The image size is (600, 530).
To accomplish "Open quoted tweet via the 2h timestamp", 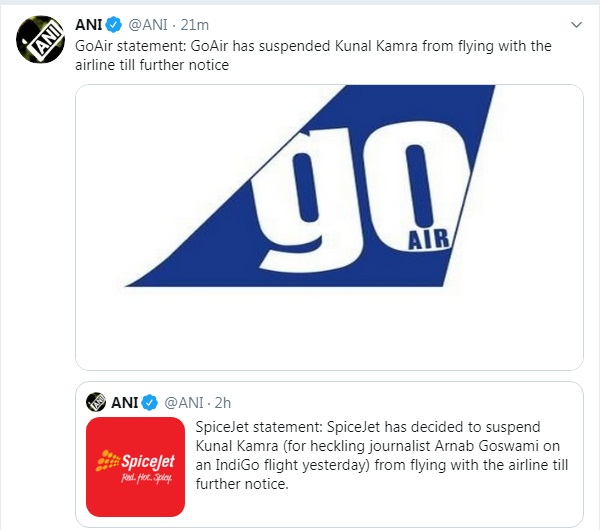I will [223, 402].
